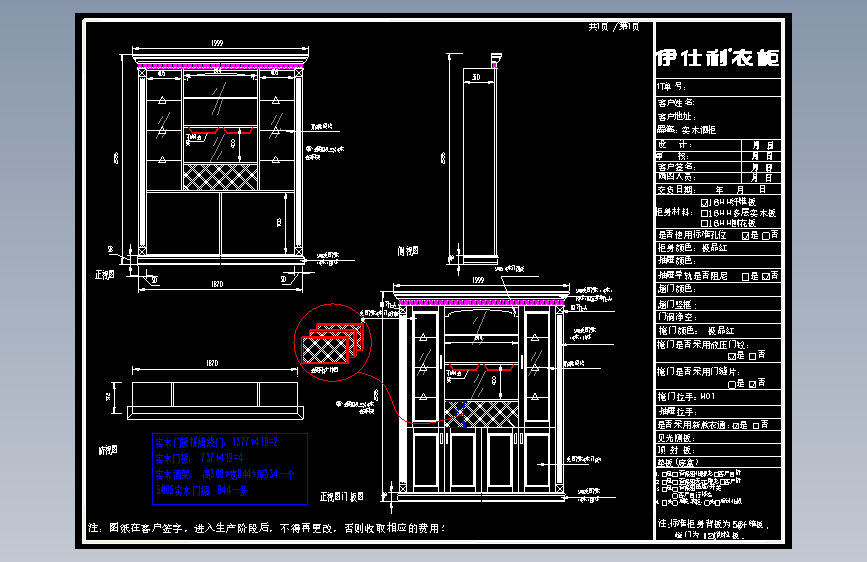Click the title block note 标准柜身背板为

(x=712, y=529)
